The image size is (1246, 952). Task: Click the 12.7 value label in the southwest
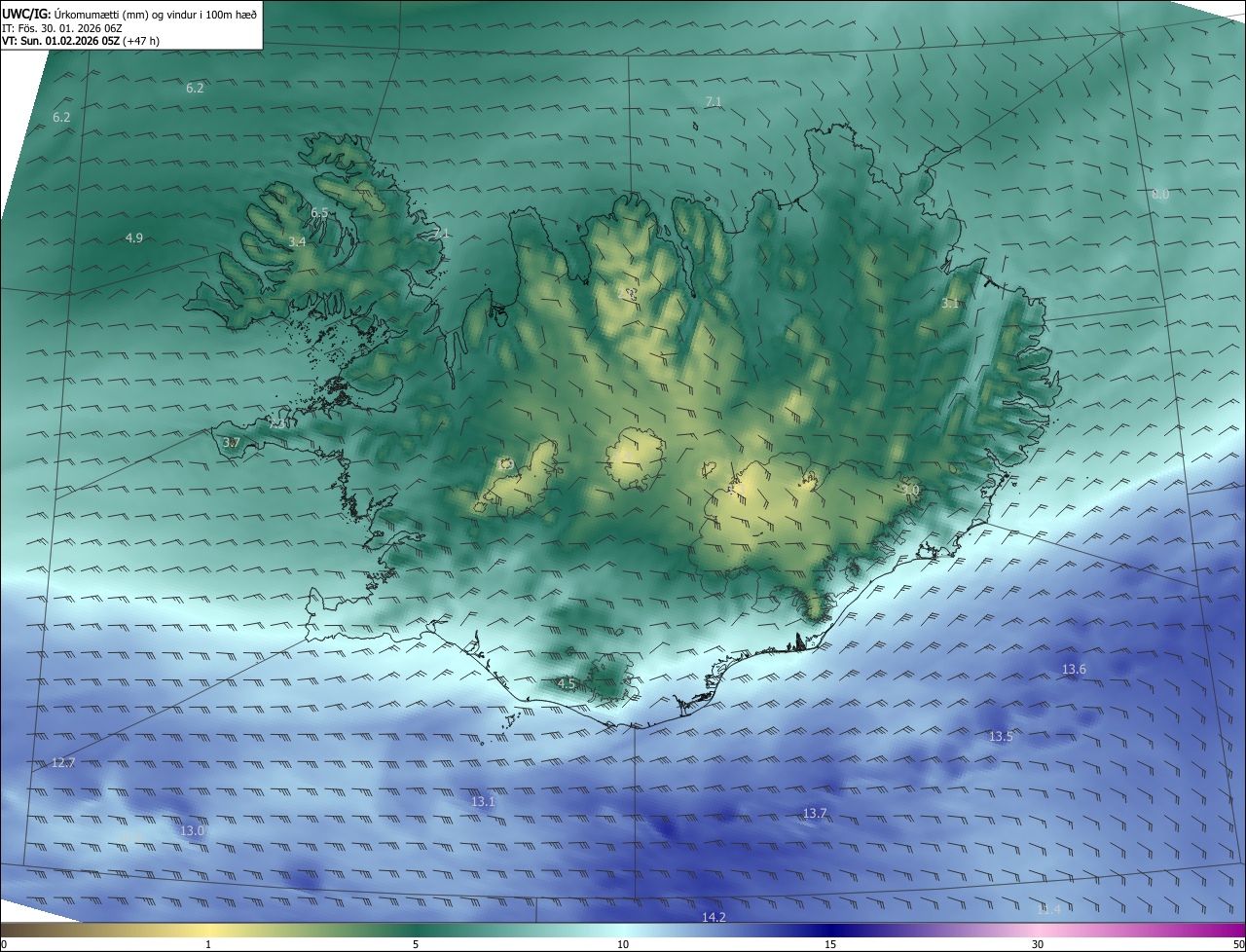click(x=63, y=763)
